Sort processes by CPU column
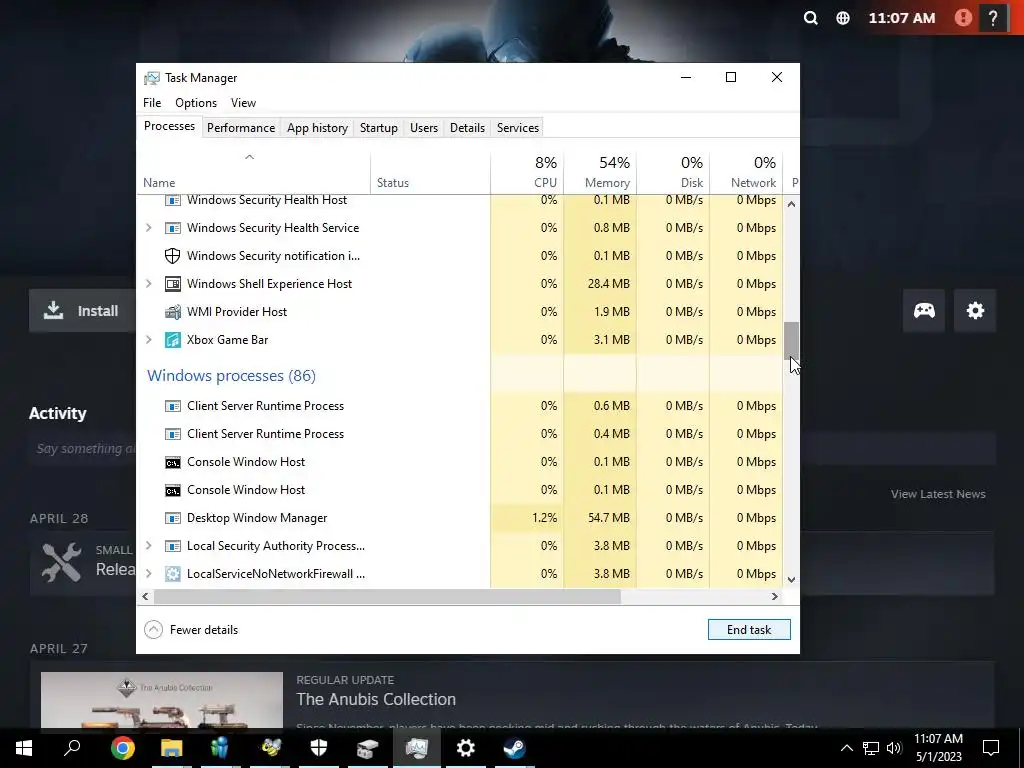This screenshot has width=1024, height=768. 527,172
